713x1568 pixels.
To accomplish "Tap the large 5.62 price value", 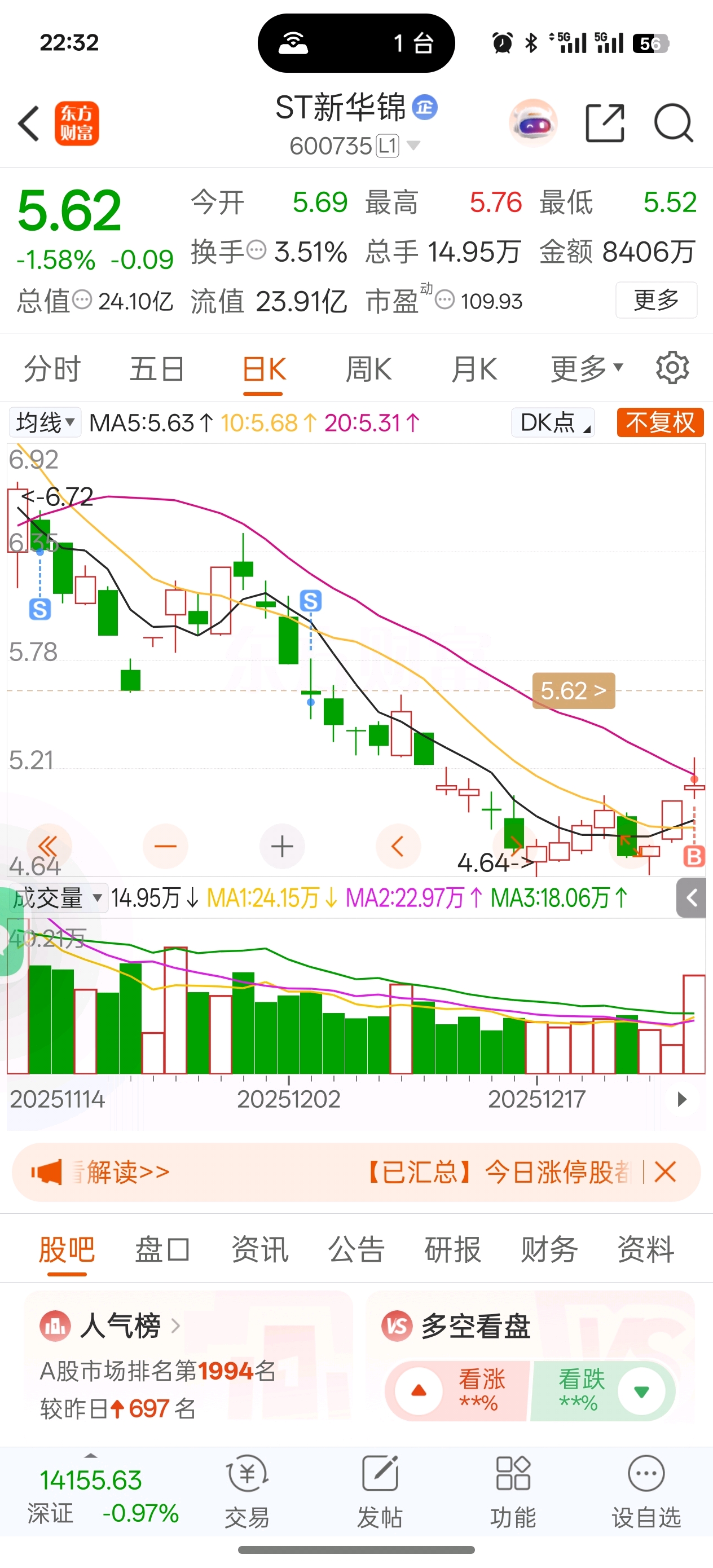I will point(69,210).
